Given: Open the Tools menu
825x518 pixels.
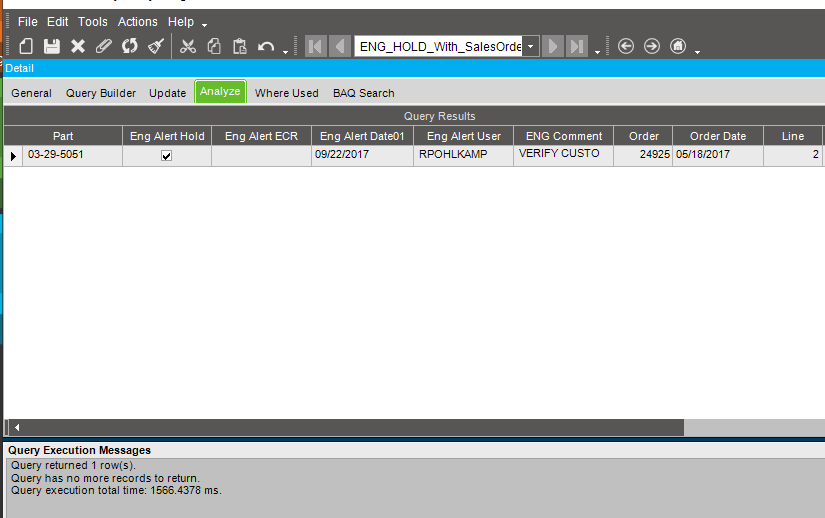Looking at the screenshot, I should click(x=93, y=22).
